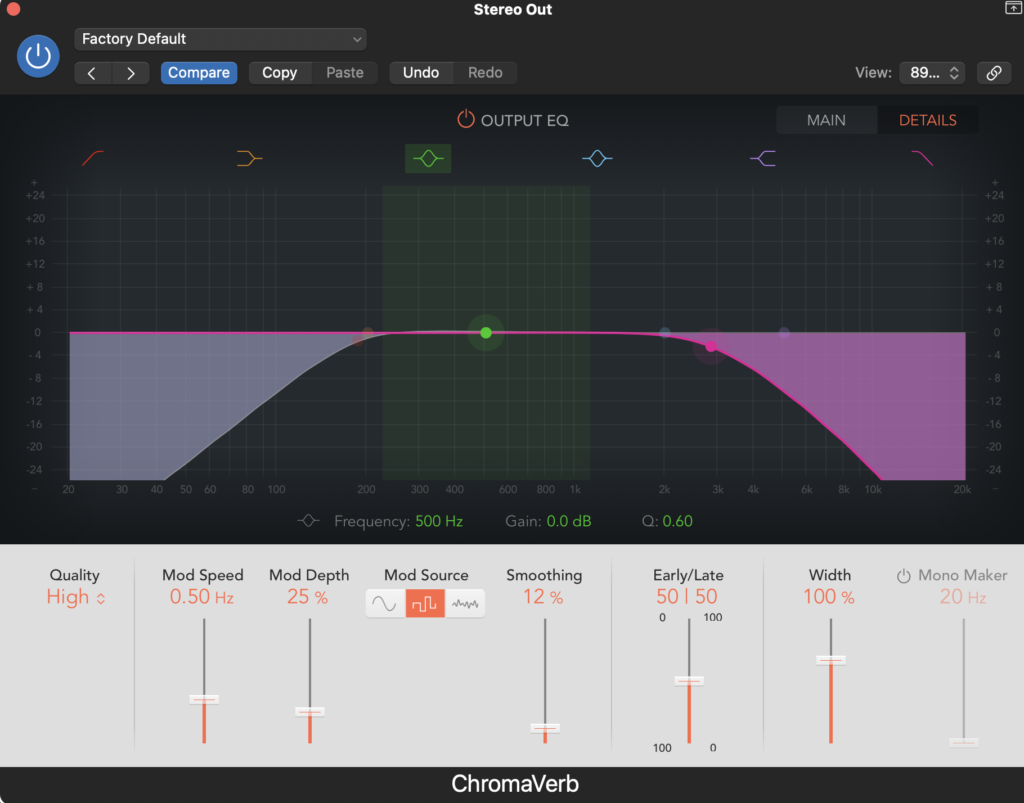Click the Early/Late 50 | 50 value
This screenshot has height=803, width=1024.
[x=687, y=597]
